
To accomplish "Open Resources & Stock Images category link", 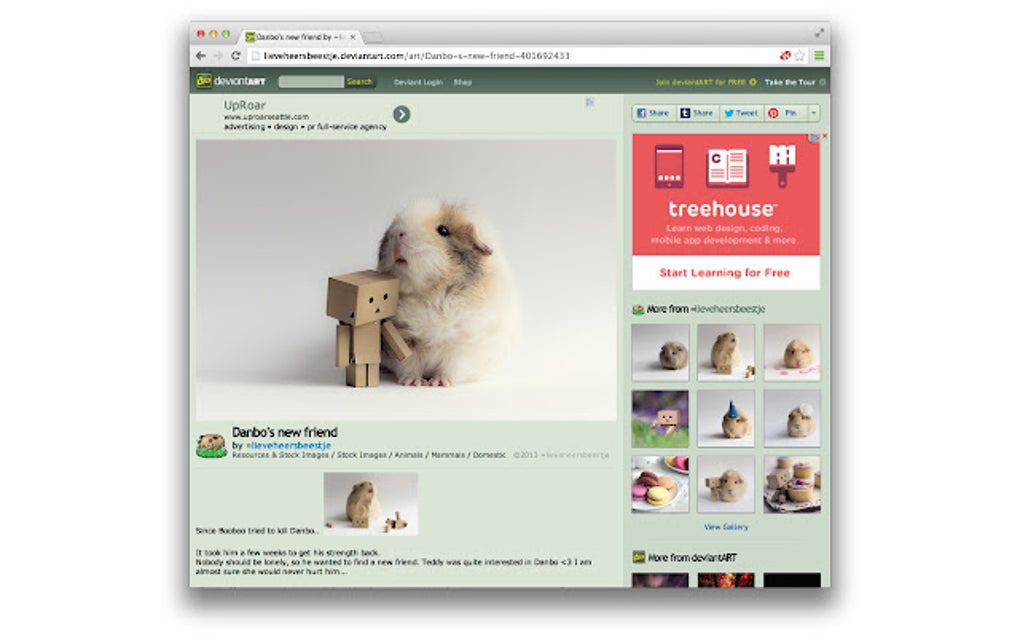I will point(280,455).
